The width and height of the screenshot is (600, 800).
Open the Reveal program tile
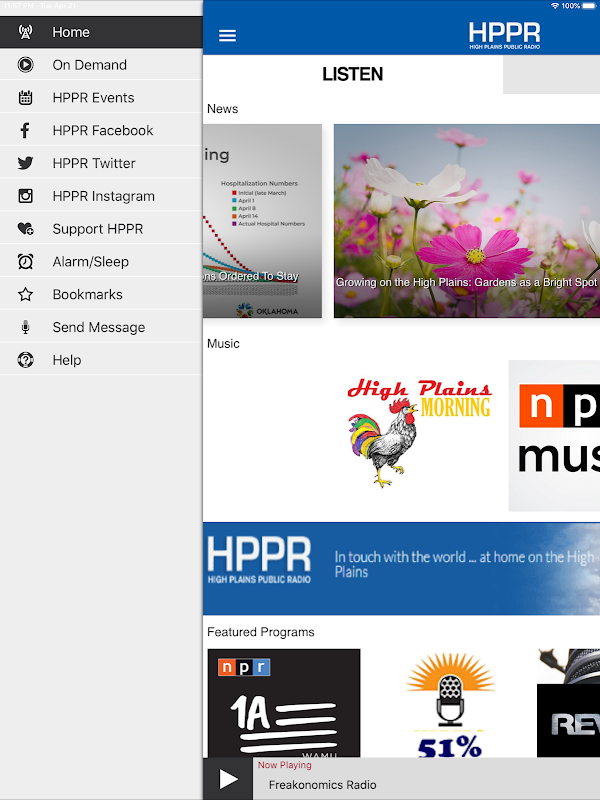[568, 703]
